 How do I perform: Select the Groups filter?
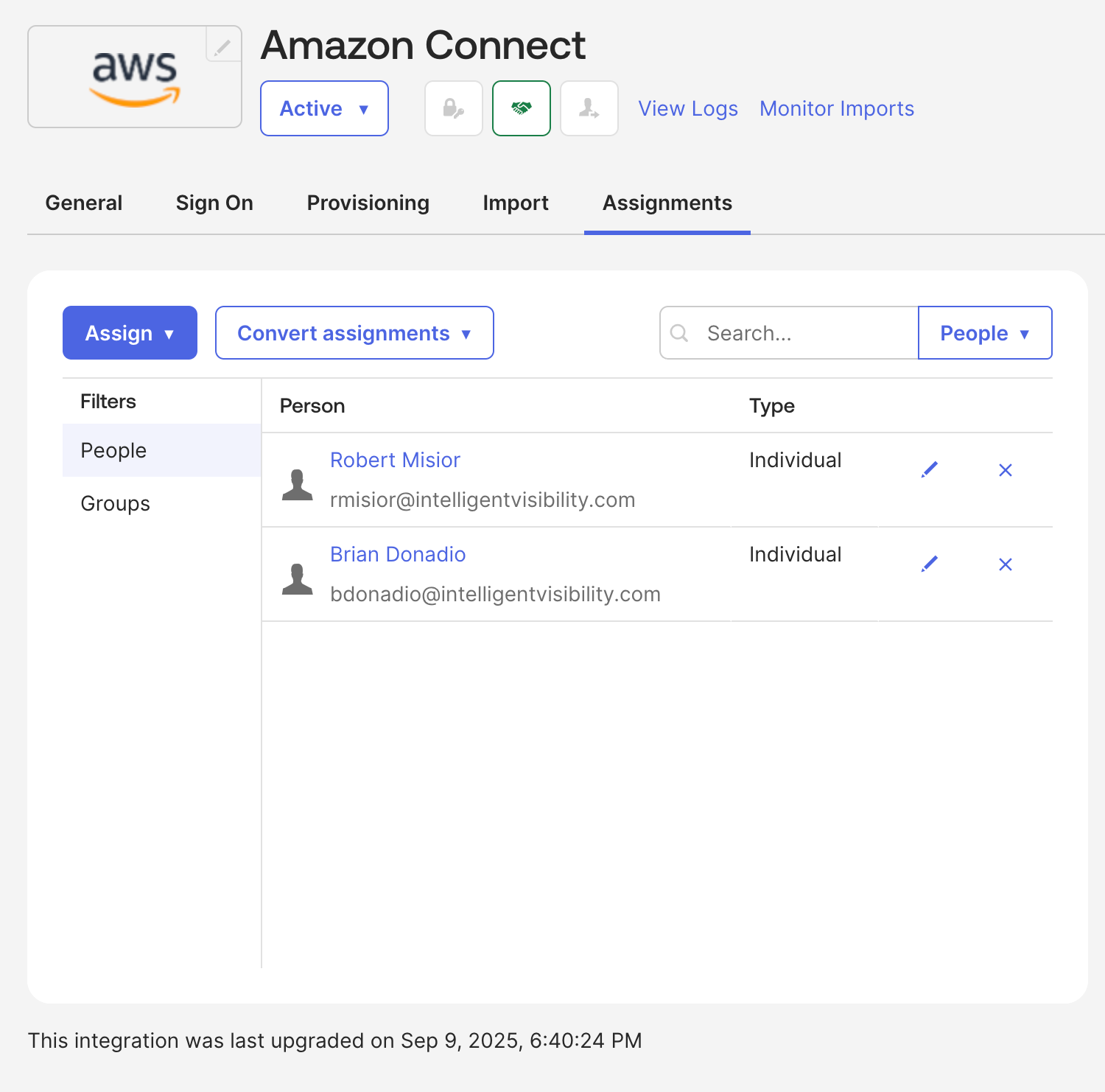116,503
